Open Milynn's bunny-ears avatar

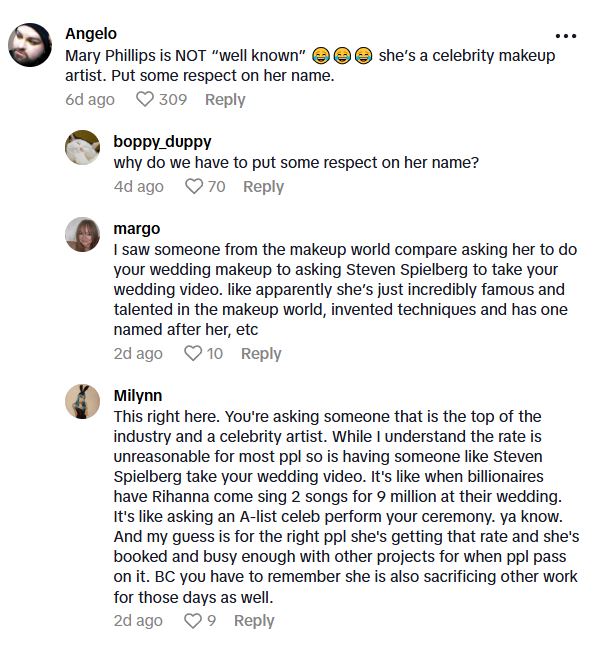83,401
